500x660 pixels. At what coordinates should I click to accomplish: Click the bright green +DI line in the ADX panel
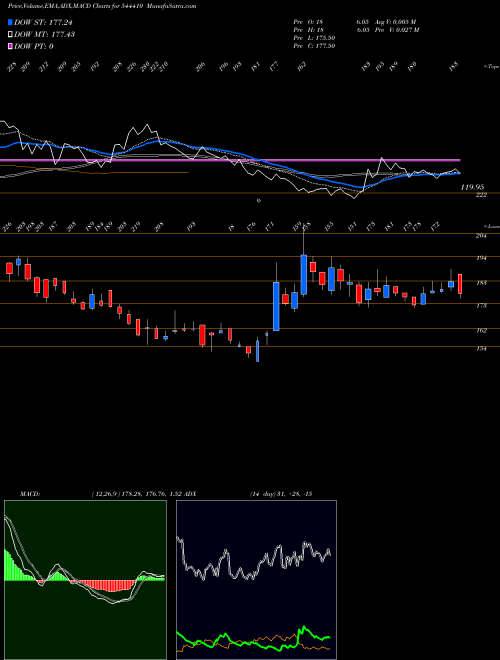coord(253,640)
